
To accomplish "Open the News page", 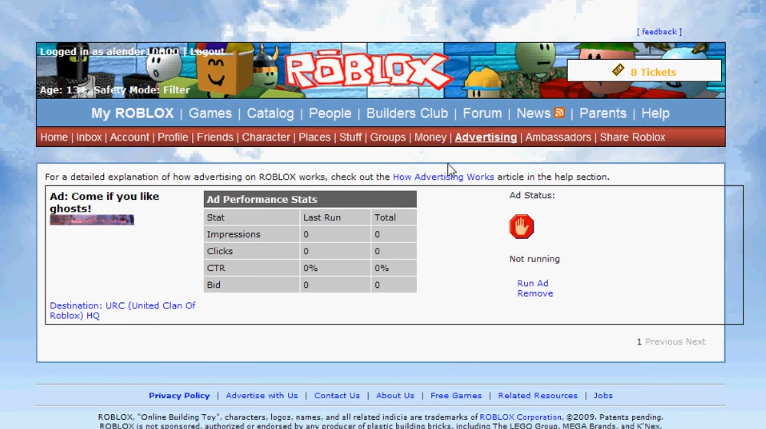I will [533, 113].
